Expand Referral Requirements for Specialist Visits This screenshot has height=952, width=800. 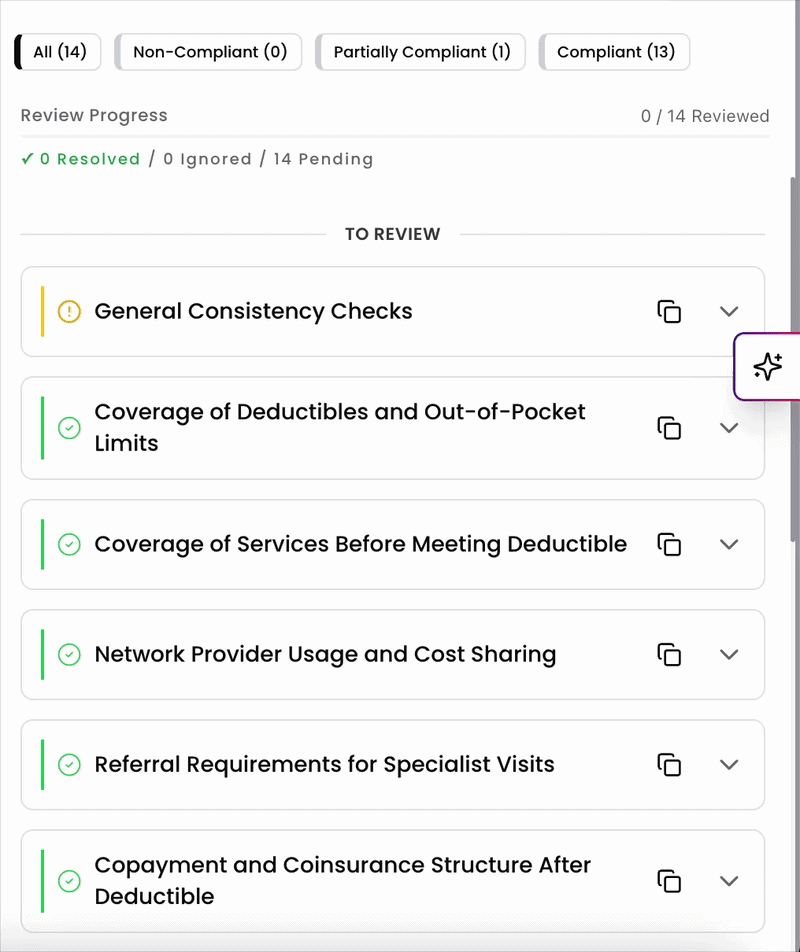[729, 764]
